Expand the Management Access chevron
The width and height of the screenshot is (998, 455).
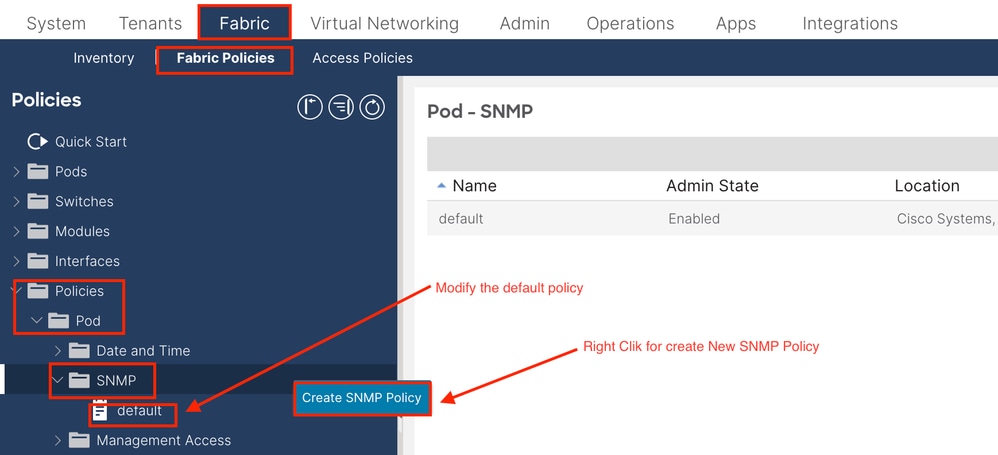click(59, 440)
